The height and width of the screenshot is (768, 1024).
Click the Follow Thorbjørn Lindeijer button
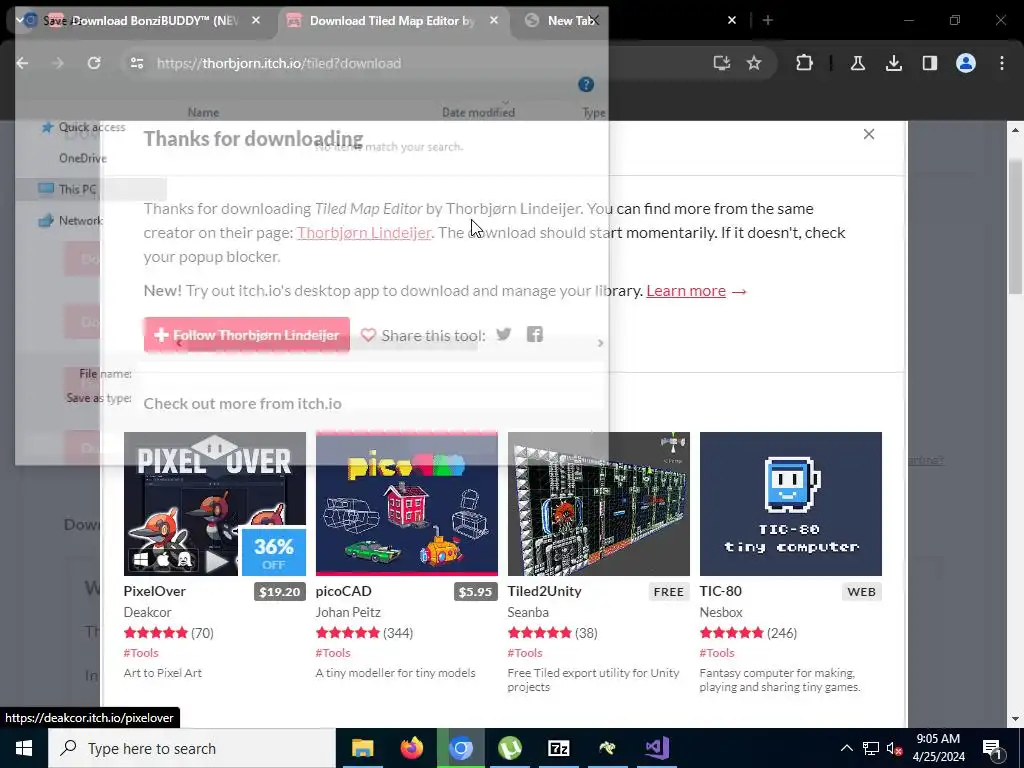point(247,335)
